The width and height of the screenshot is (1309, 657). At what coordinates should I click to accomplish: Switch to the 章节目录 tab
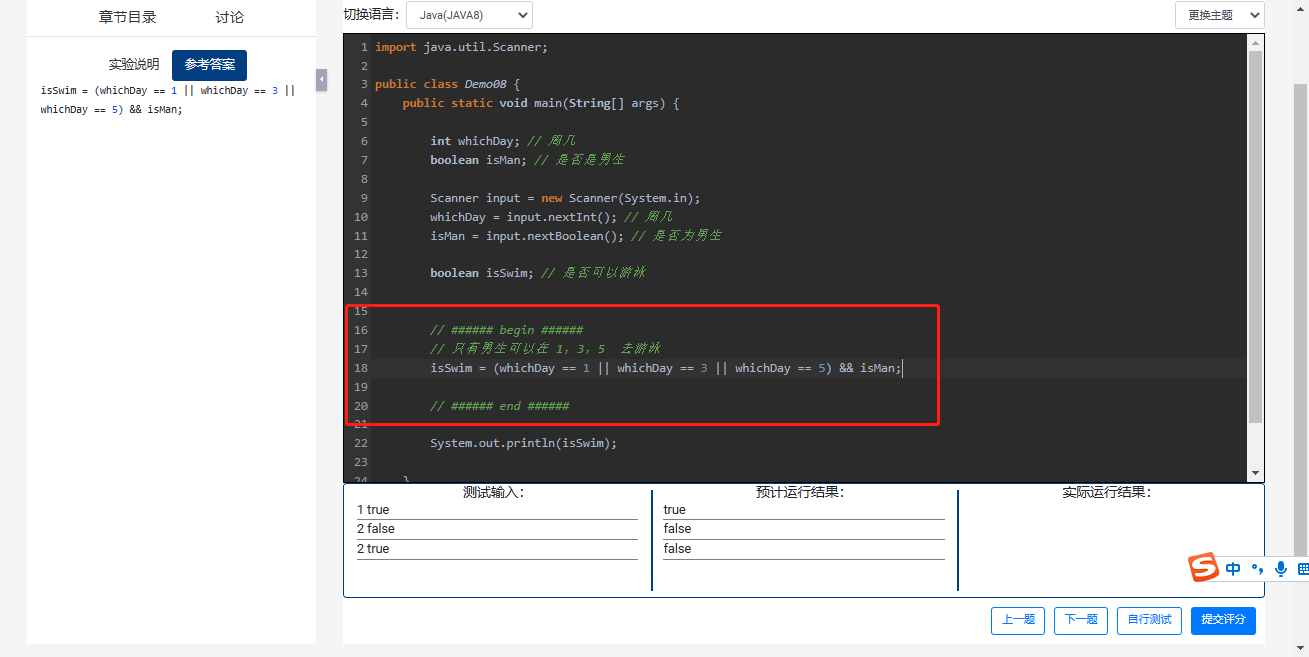point(128,17)
